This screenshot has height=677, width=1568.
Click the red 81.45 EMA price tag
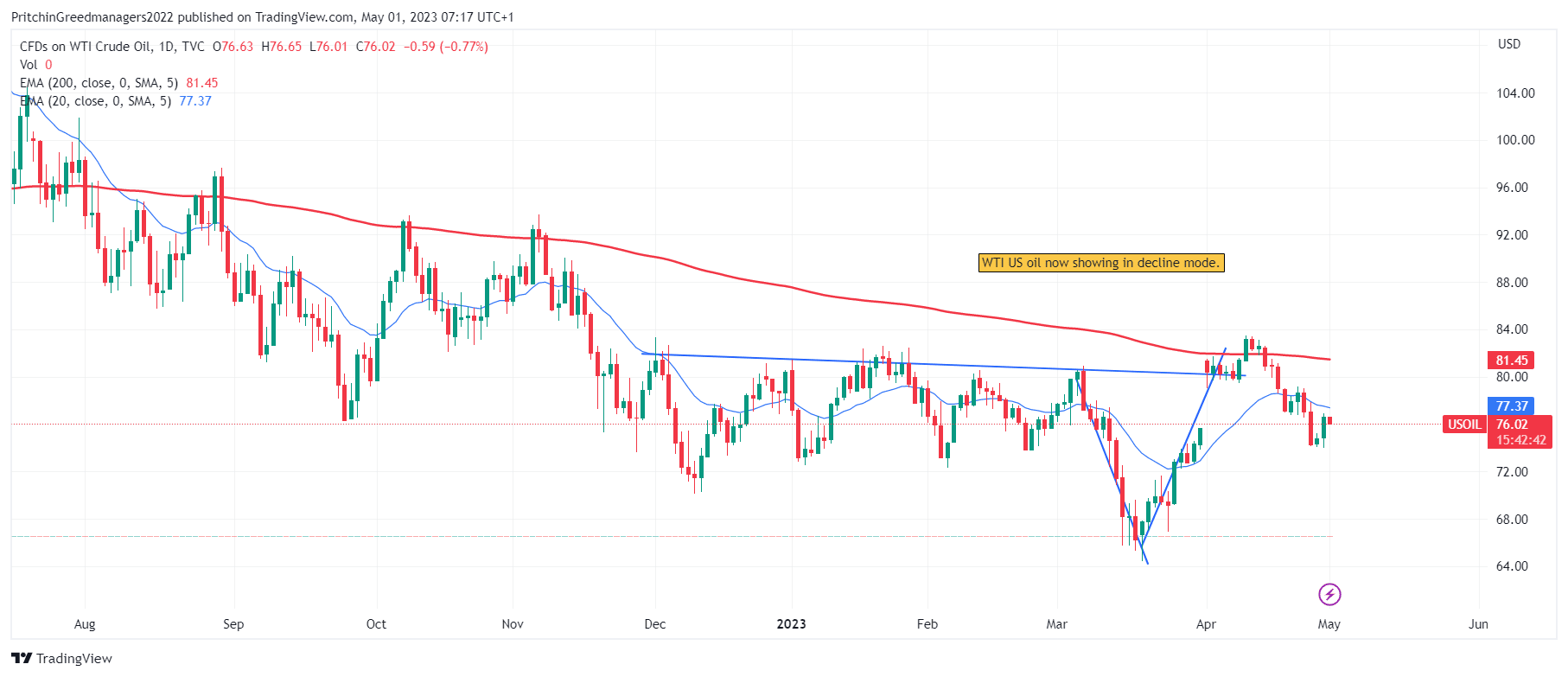pos(1512,361)
